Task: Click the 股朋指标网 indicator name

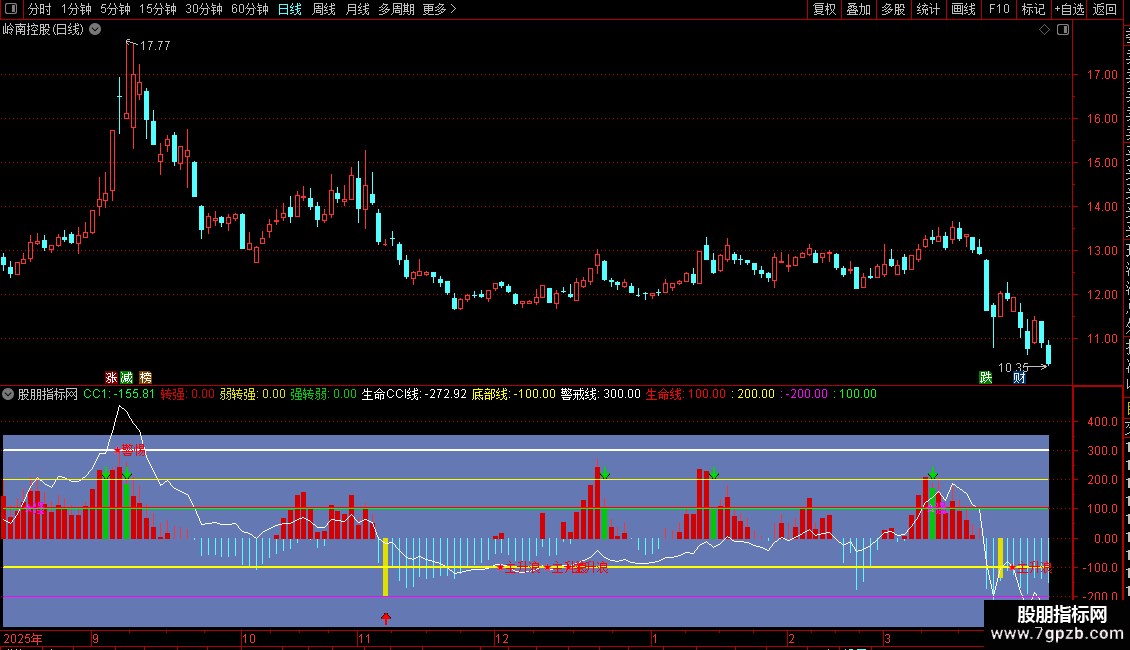Action: click(48, 394)
